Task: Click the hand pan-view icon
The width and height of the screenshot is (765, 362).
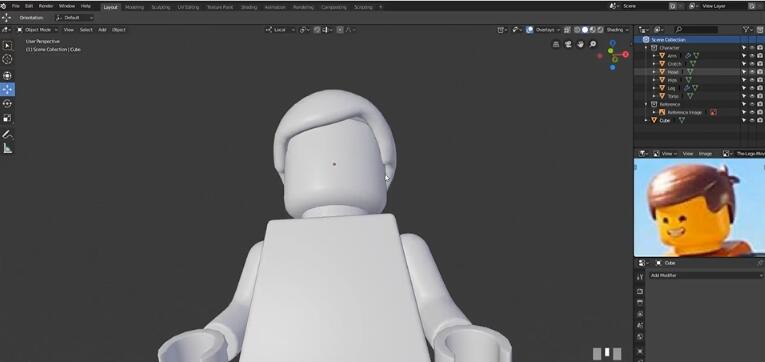Action: (581, 44)
